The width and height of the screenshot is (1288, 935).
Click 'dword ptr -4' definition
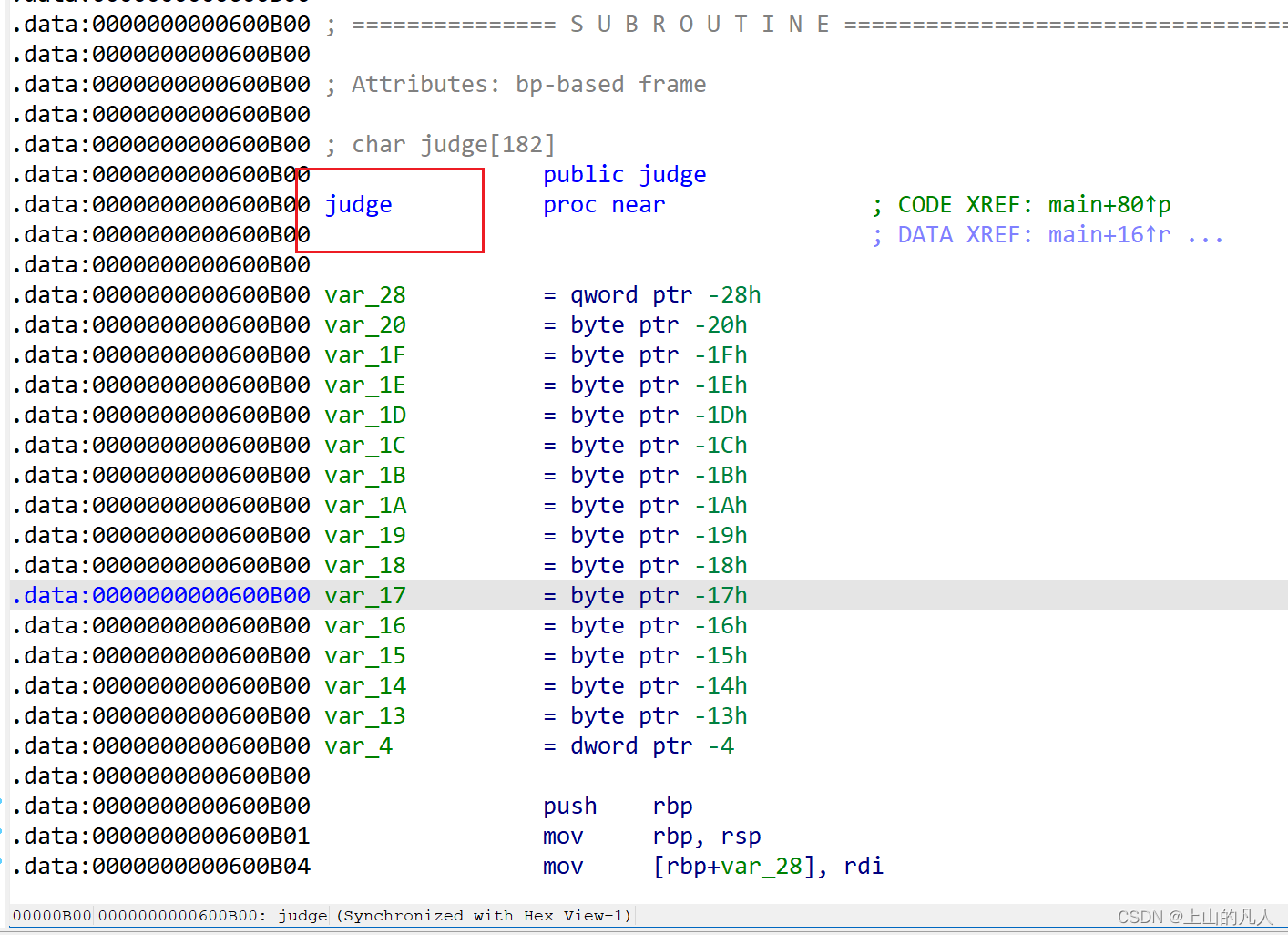coord(652,746)
